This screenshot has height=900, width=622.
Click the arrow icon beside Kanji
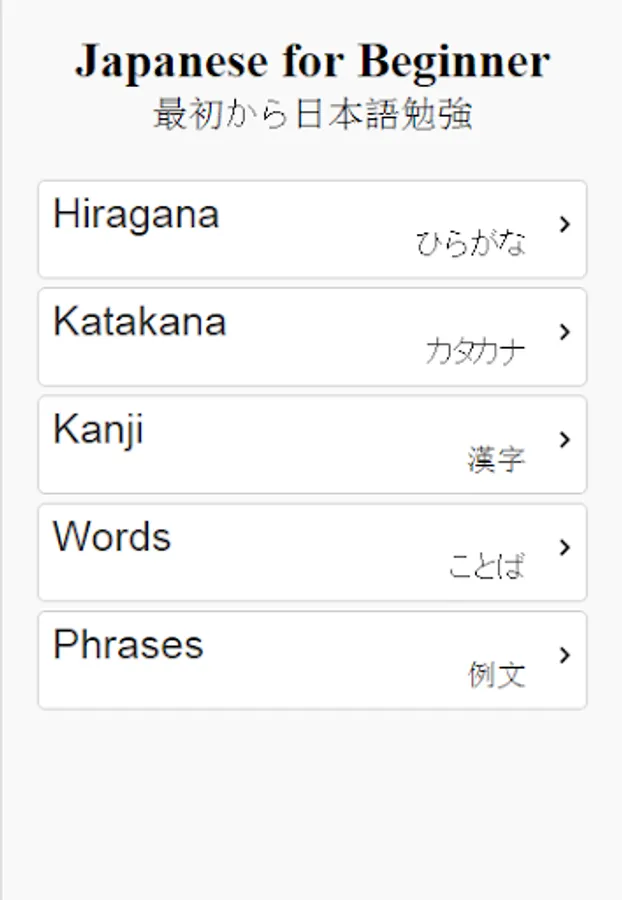pos(565,440)
